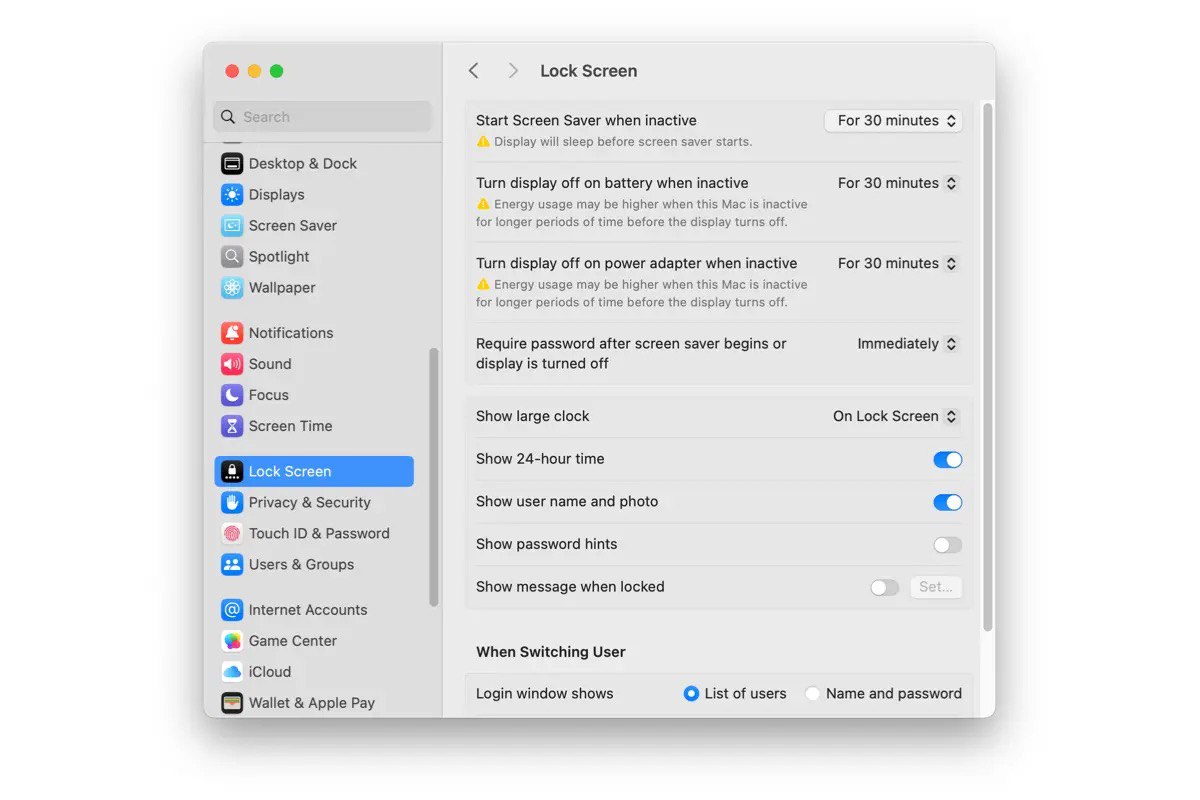Open the Wallet & Apple Pay icon
Viewport: 1200px width, 800px height.
click(x=232, y=703)
